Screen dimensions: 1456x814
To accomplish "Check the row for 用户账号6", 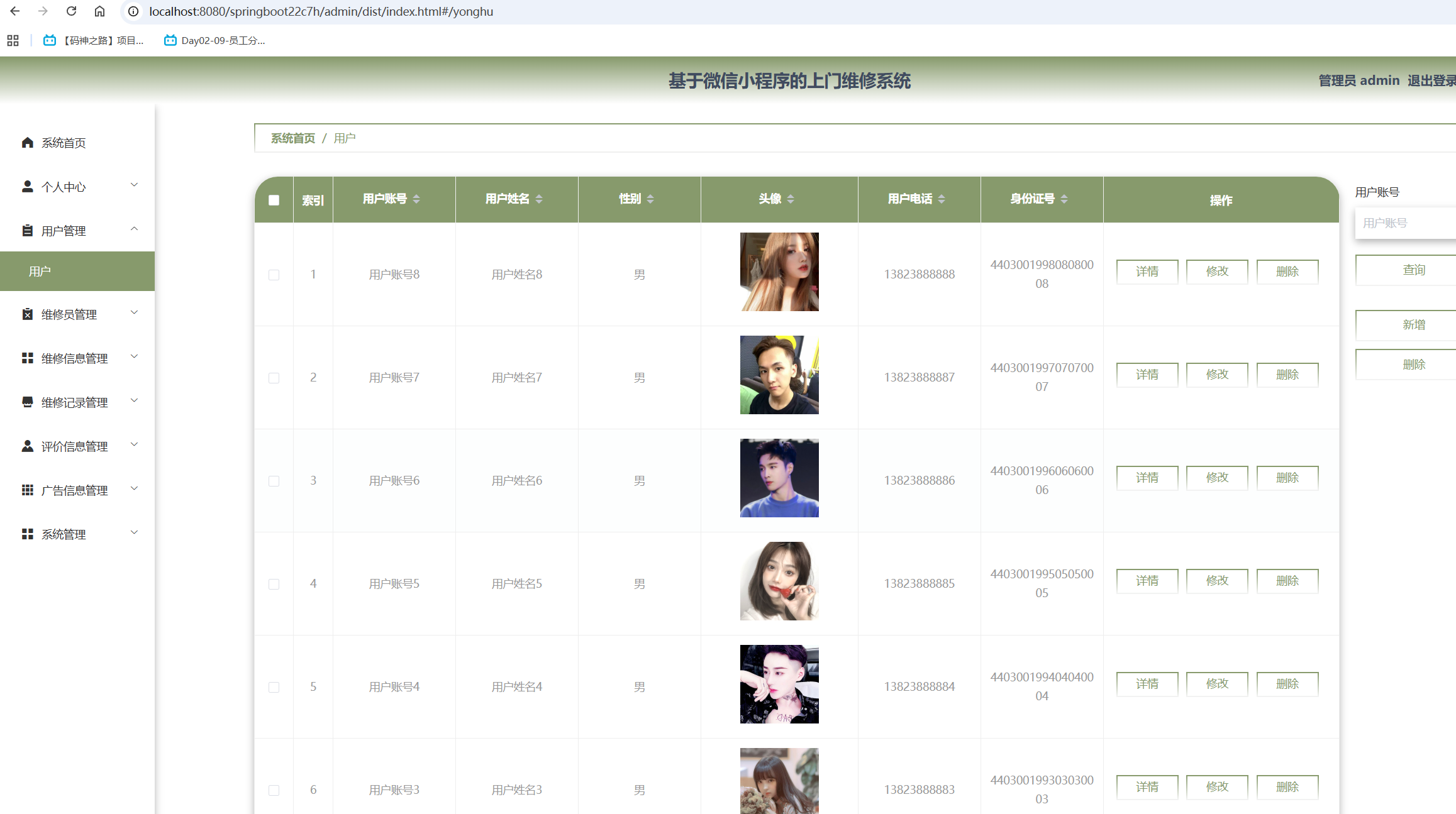I will tap(274, 481).
